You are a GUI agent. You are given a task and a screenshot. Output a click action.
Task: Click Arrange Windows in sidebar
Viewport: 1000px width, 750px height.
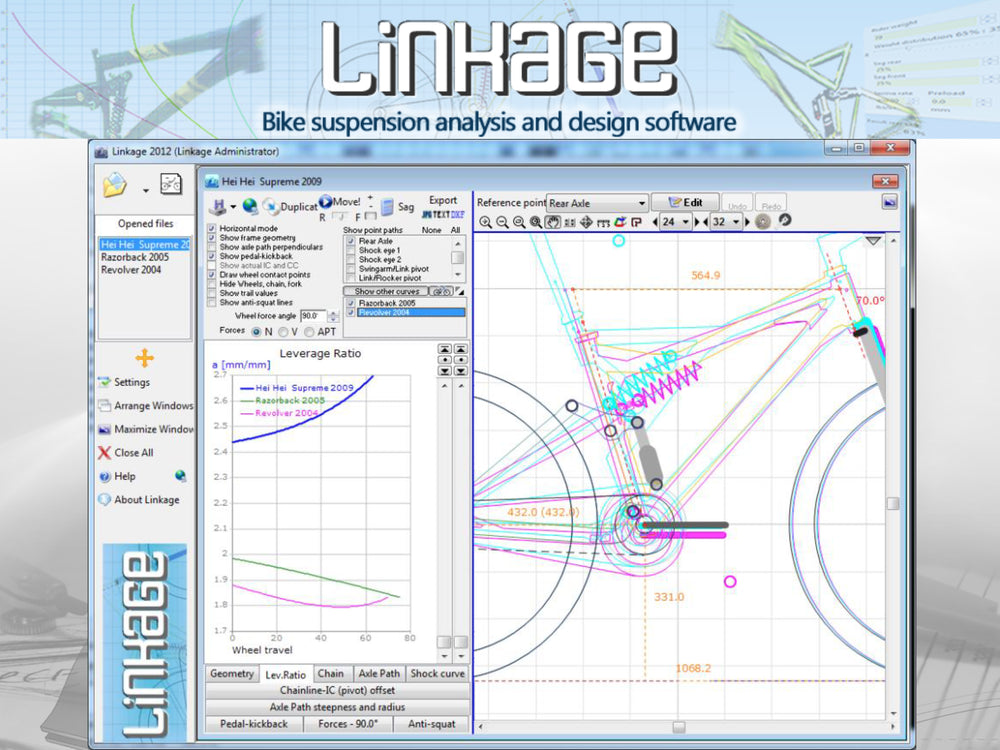click(x=145, y=406)
